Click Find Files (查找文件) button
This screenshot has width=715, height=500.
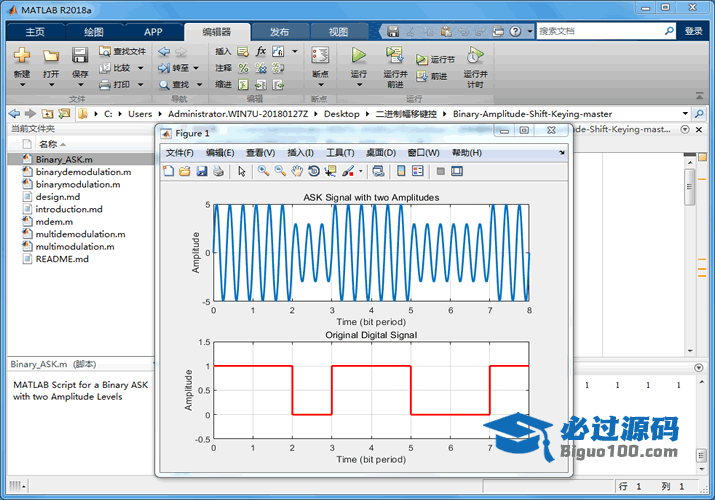tap(123, 51)
